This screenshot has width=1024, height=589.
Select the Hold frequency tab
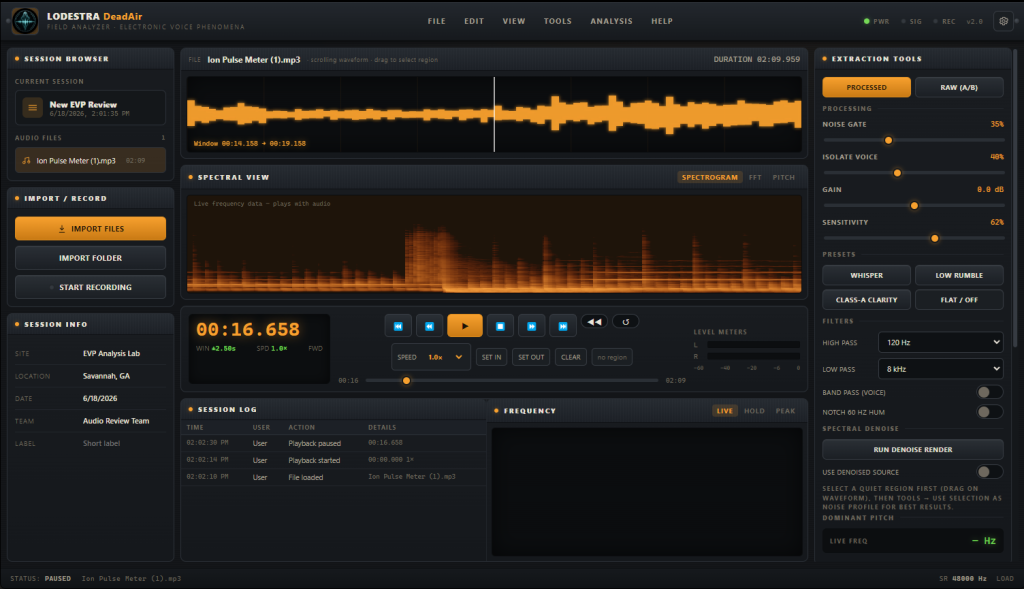point(754,411)
